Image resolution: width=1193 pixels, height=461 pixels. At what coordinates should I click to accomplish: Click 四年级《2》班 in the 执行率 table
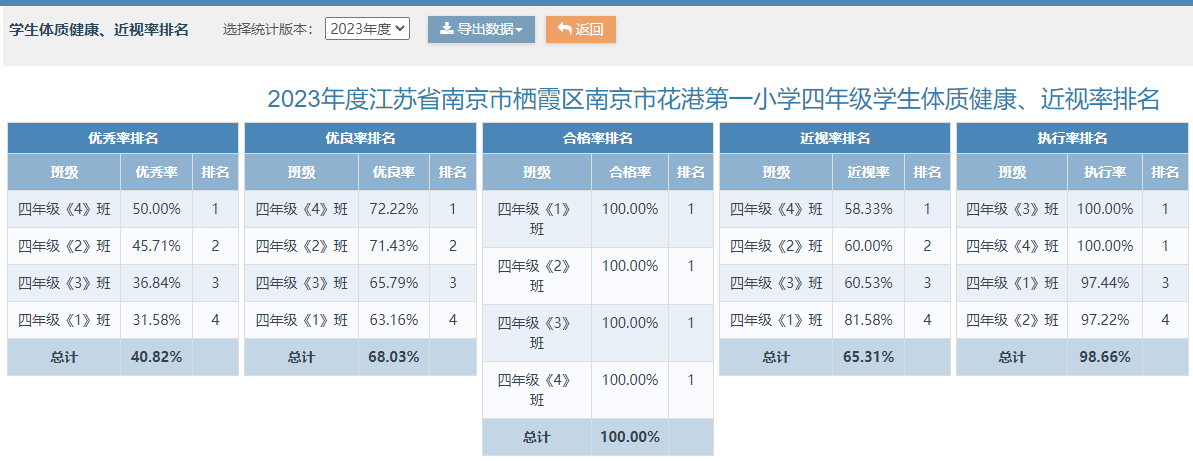(1013, 320)
